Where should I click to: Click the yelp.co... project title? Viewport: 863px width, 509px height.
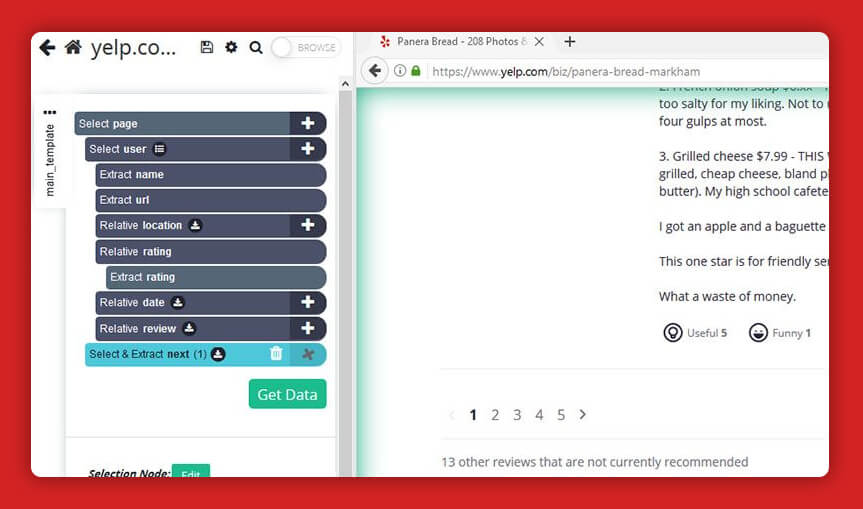pos(133,48)
